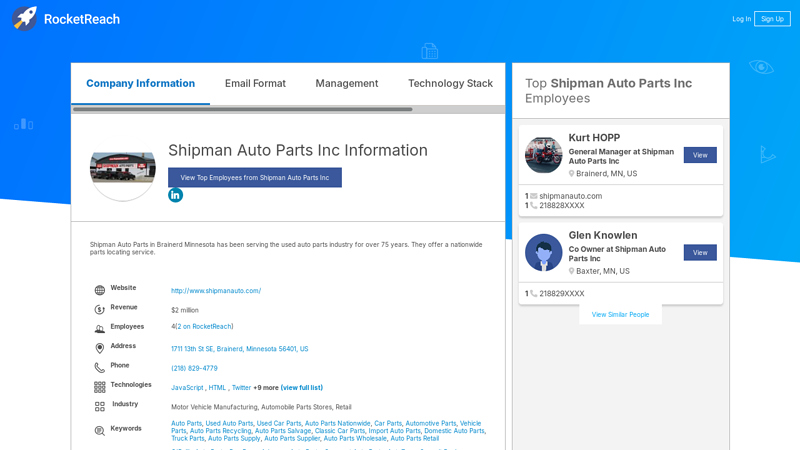This screenshot has height=450, width=800.
Task: Click the Import Auto Parts keyword link
Action: pos(394,431)
